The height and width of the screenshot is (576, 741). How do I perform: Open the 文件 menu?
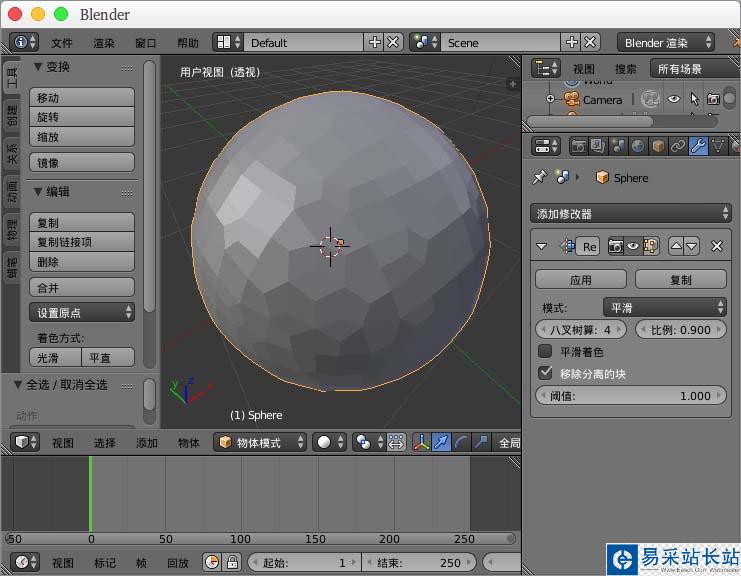(x=61, y=43)
